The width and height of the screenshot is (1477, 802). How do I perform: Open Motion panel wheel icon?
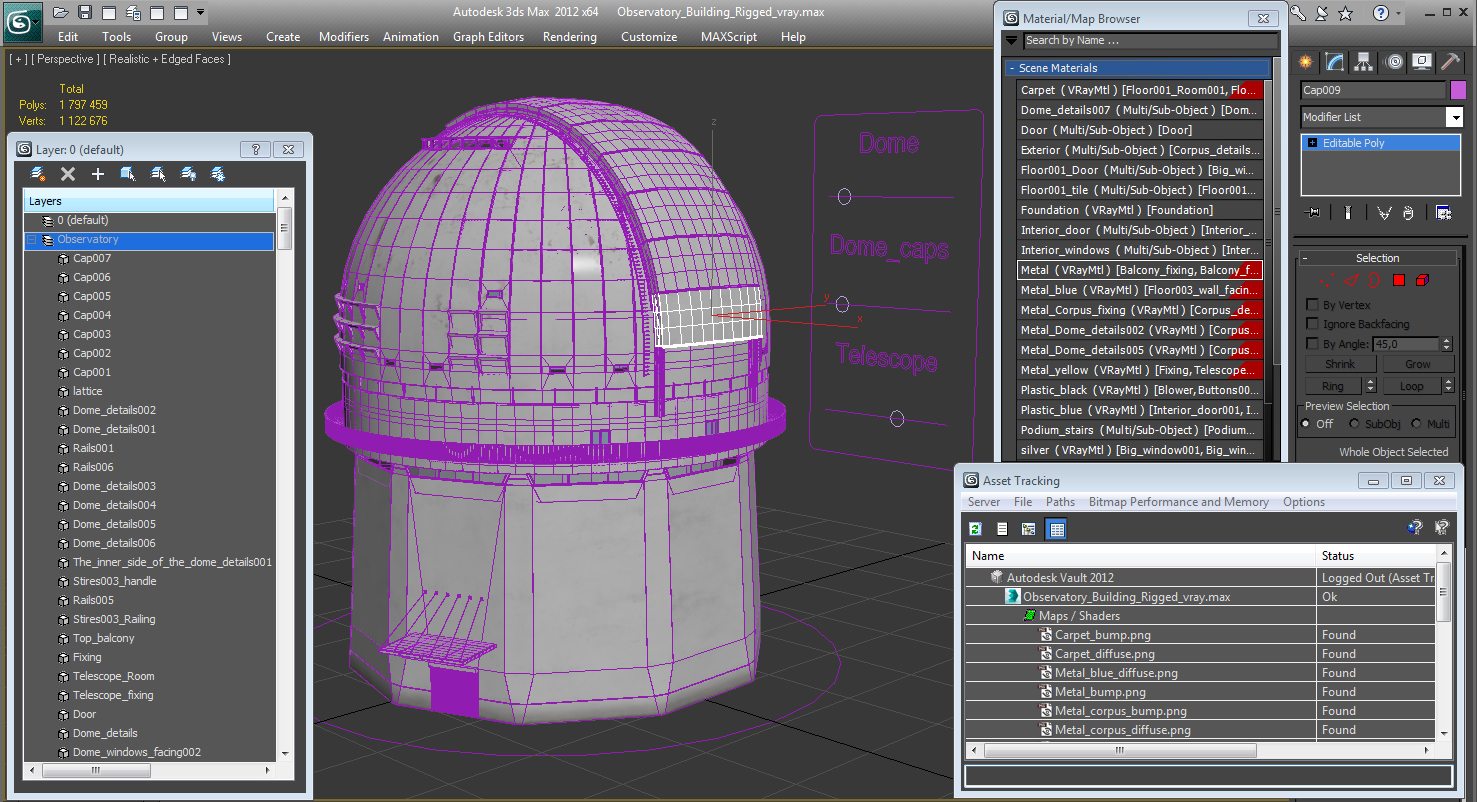[x=1393, y=62]
